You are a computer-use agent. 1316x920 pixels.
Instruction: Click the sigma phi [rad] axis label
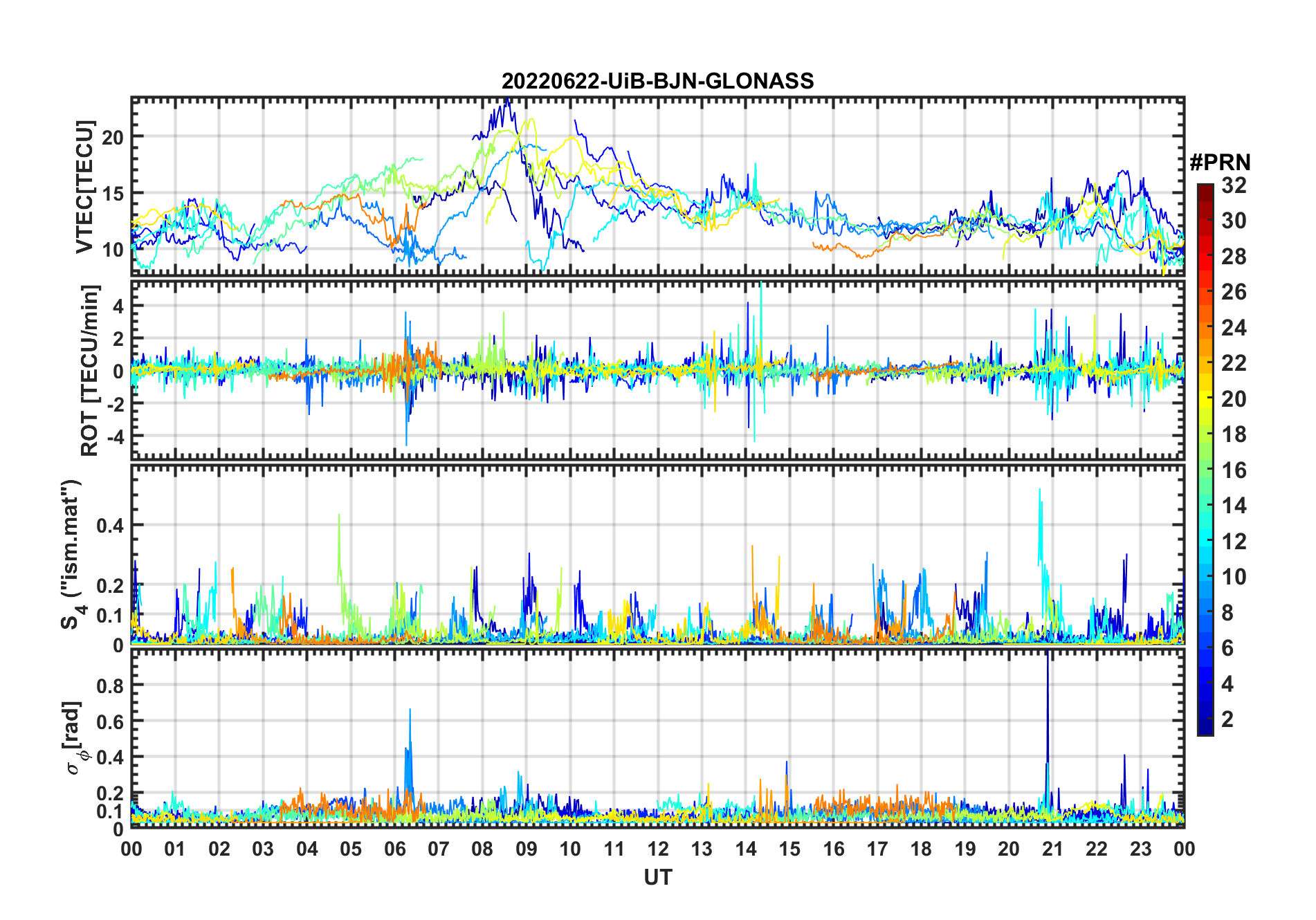[75, 737]
